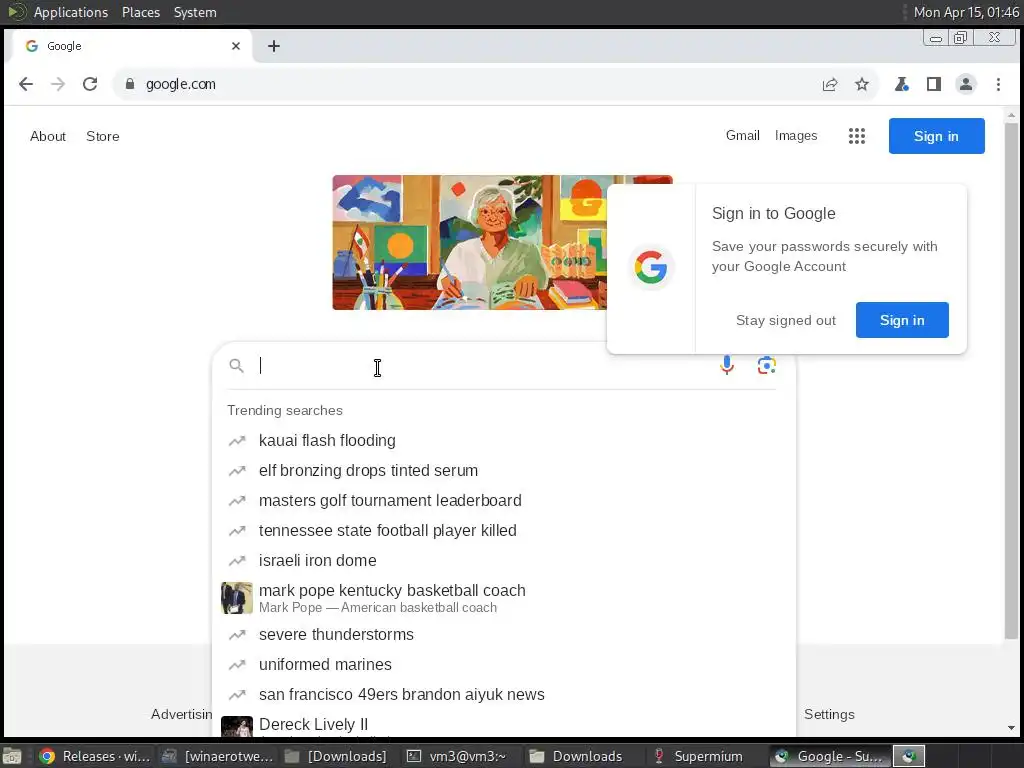This screenshot has height=768, width=1024.
Task: Open the Google apps grid
Action: click(857, 136)
